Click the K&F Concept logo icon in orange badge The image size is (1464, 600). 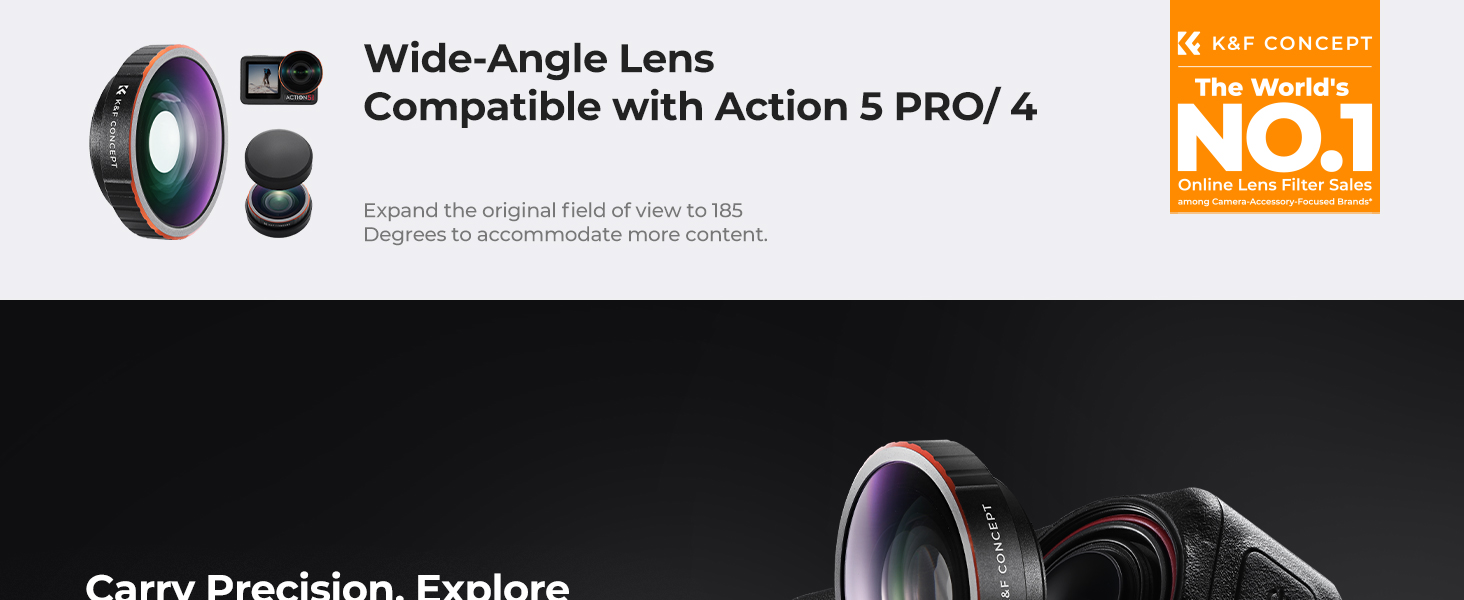[x=1189, y=43]
